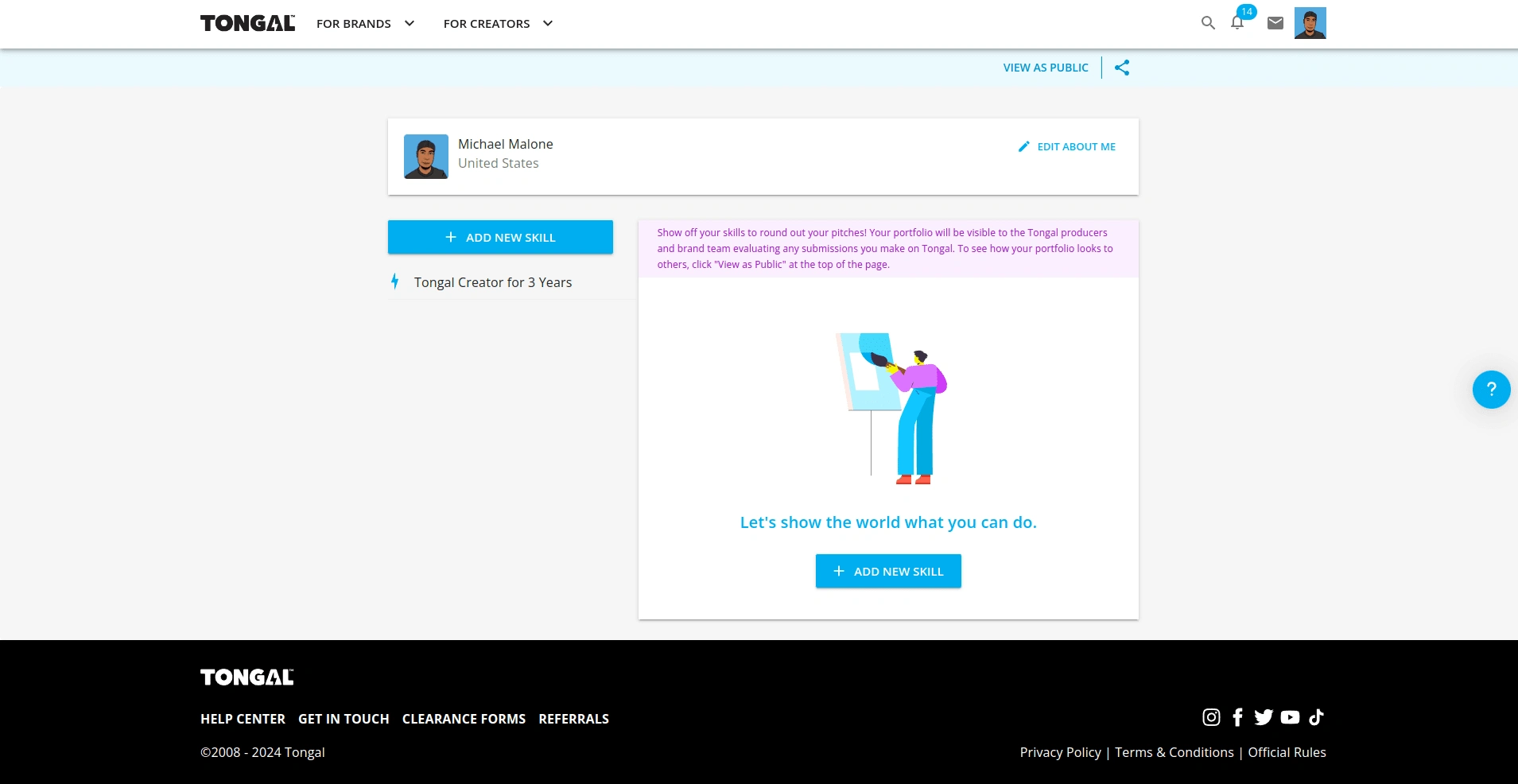Open the Privacy Policy link
This screenshot has height=784, width=1518.
[x=1060, y=752]
